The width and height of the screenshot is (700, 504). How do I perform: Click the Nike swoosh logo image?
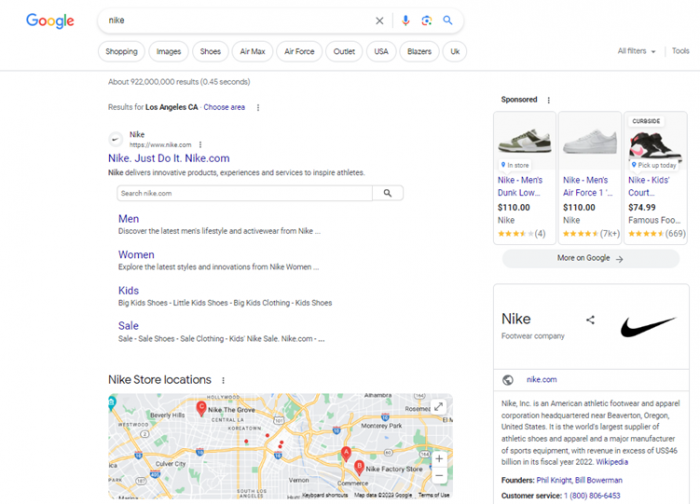point(648,326)
